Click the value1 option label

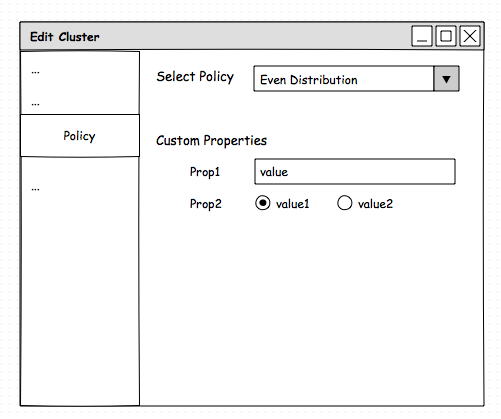292,204
